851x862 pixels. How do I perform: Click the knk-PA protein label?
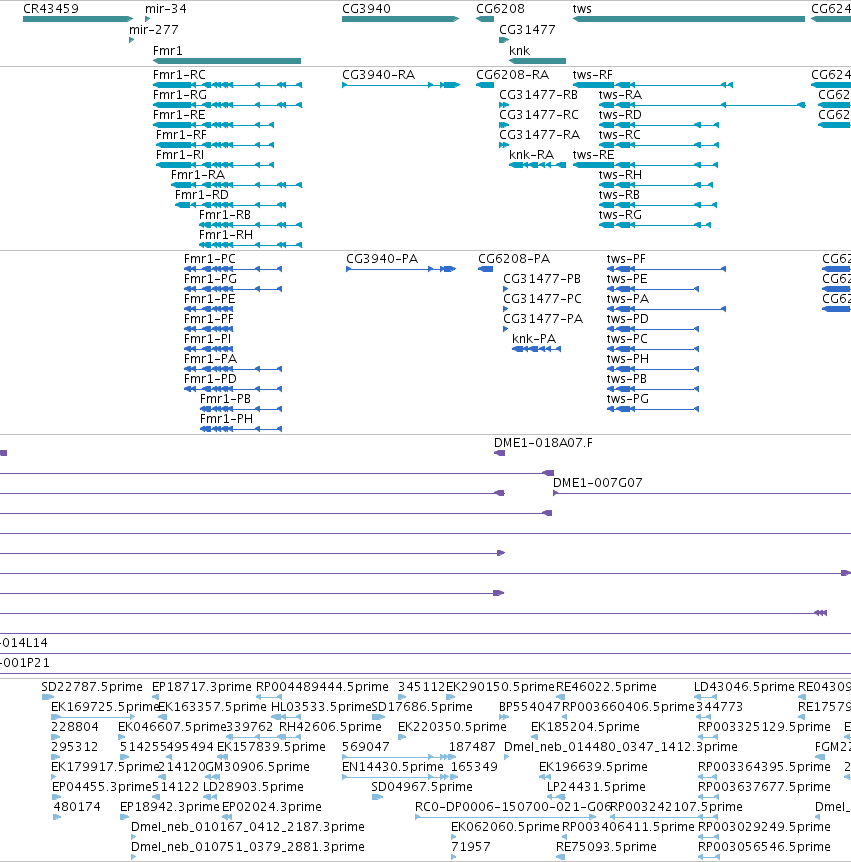[x=534, y=339]
